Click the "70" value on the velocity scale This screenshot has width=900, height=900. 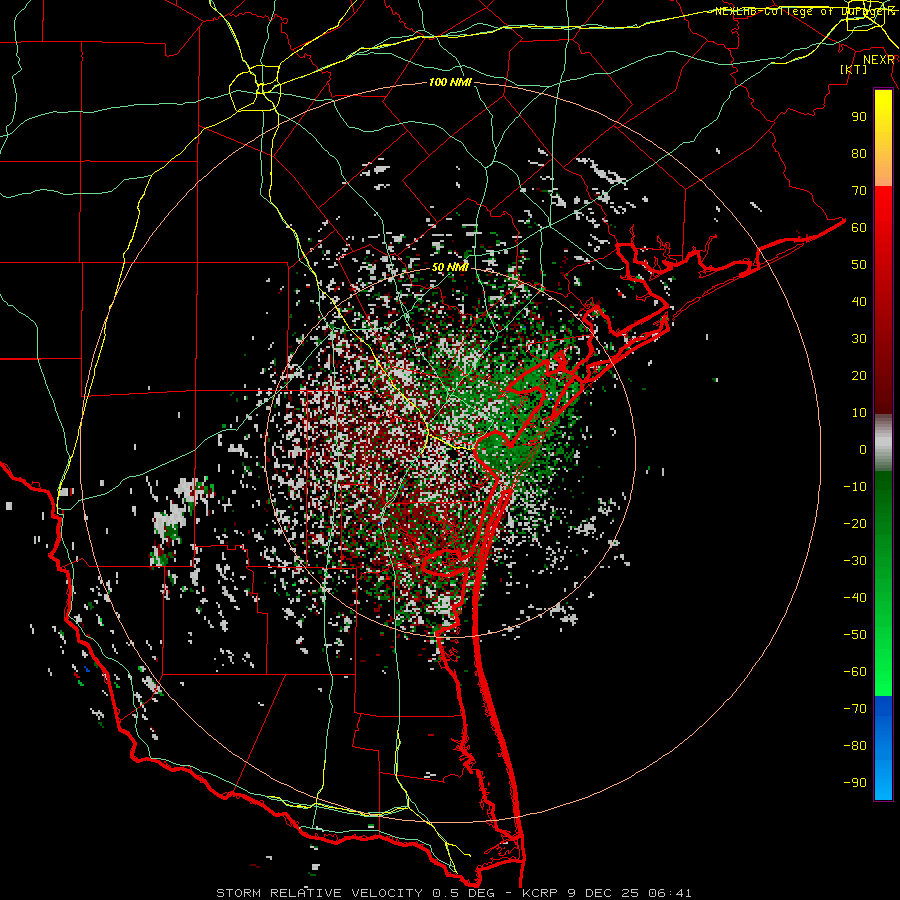pos(859,191)
